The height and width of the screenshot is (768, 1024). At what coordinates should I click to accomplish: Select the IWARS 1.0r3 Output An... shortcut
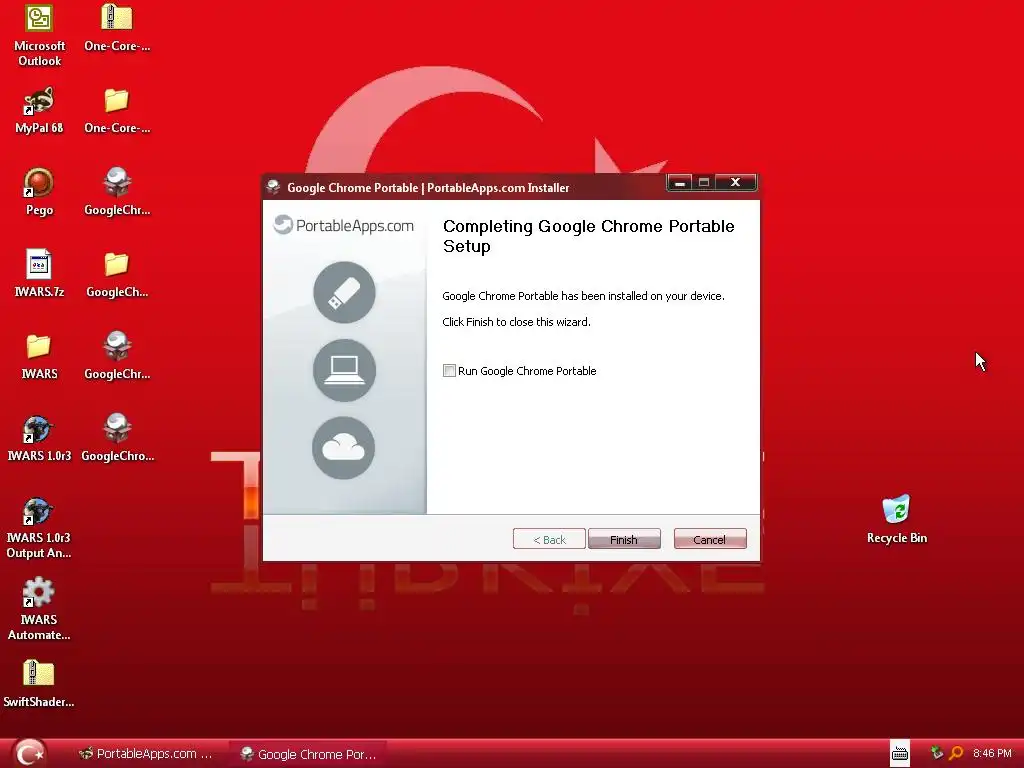click(39, 528)
